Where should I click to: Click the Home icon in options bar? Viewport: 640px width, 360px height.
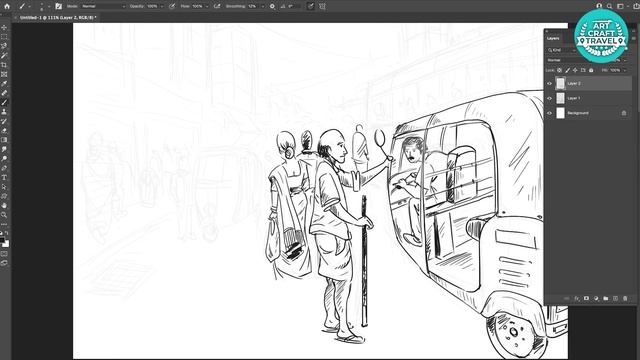click(7, 6)
